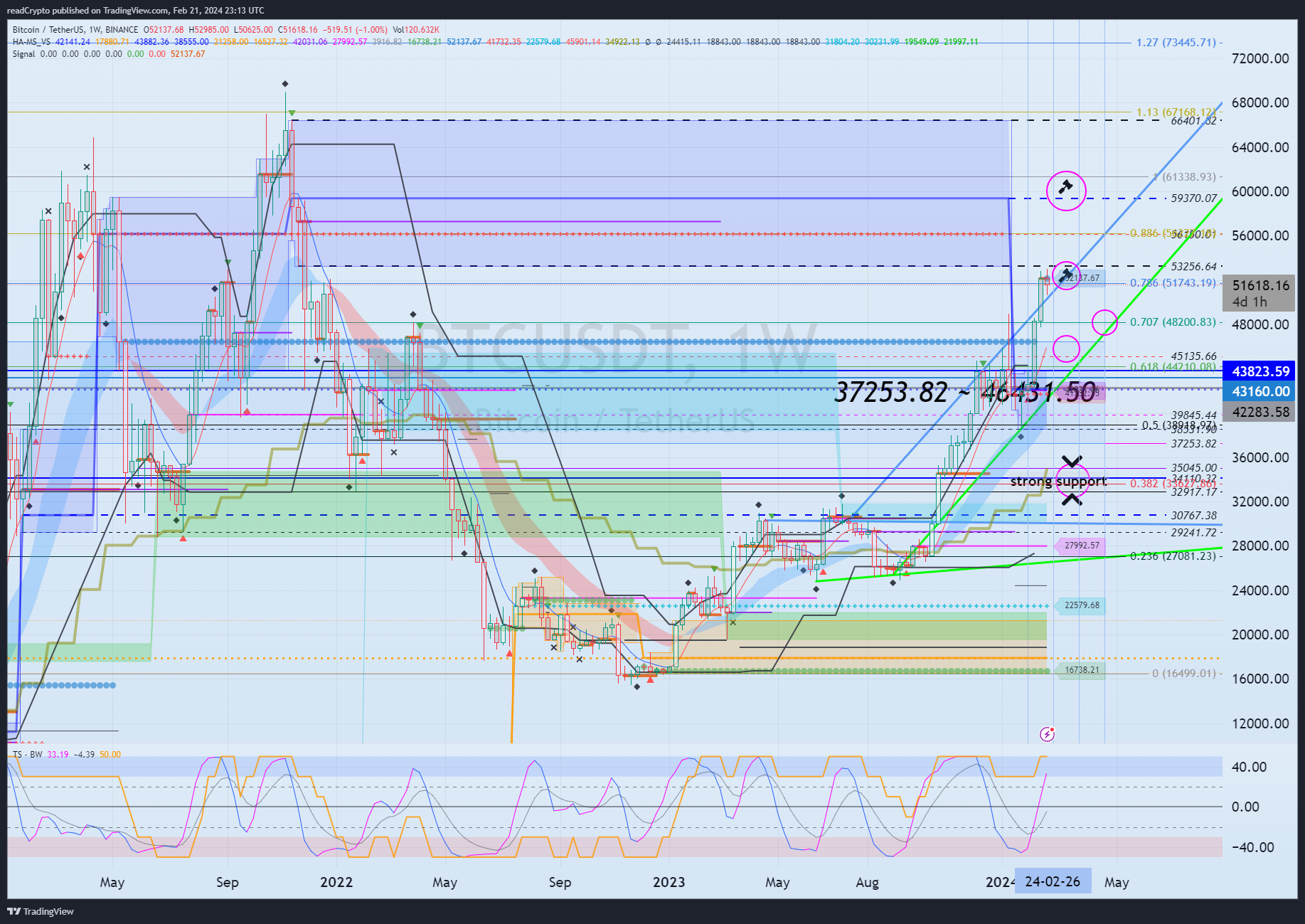Select the blue price label 43823.59
This screenshot has width=1305, height=924.
pyautogui.click(x=1260, y=371)
